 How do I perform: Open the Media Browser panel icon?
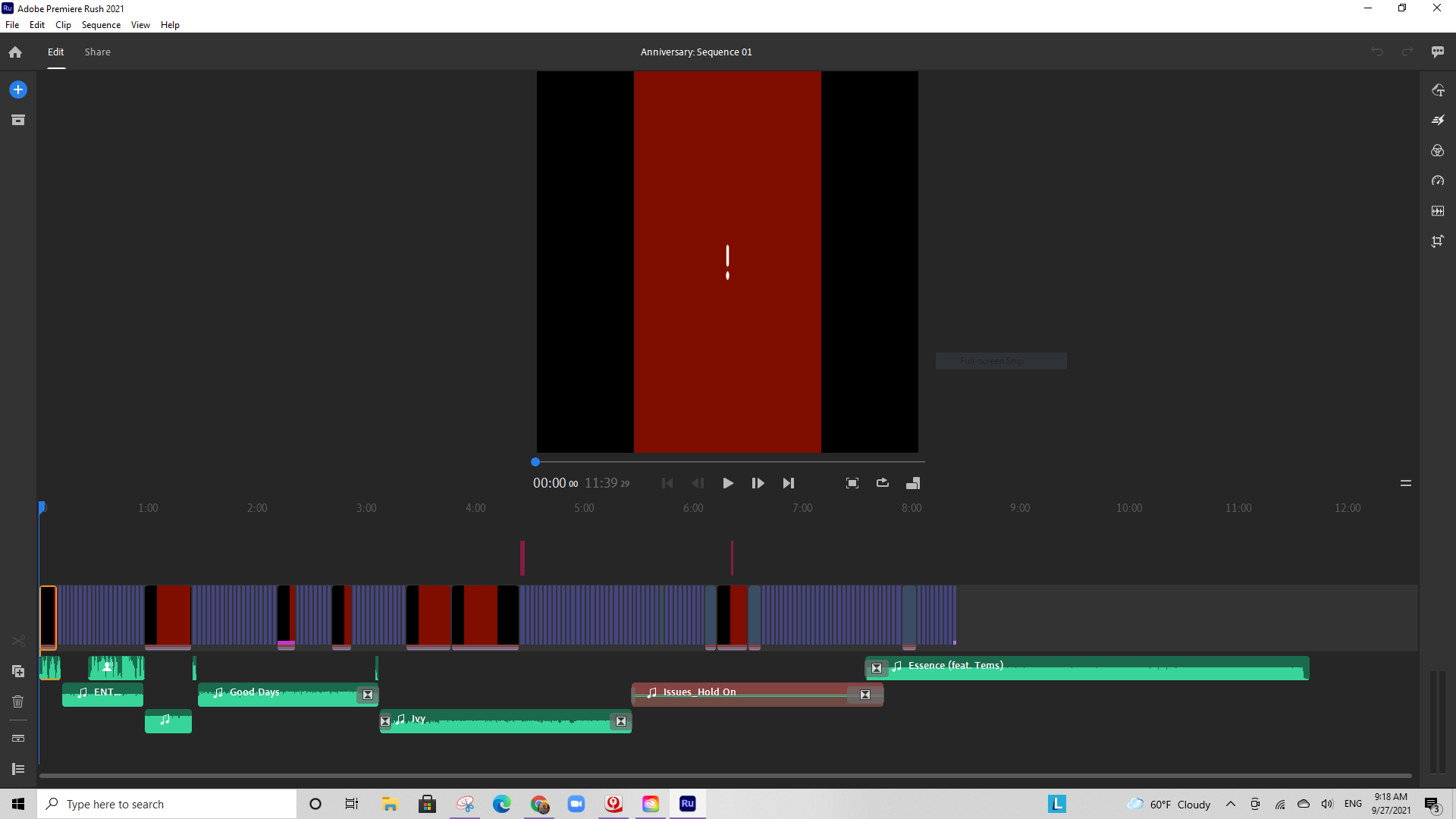[x=17, y=119]
